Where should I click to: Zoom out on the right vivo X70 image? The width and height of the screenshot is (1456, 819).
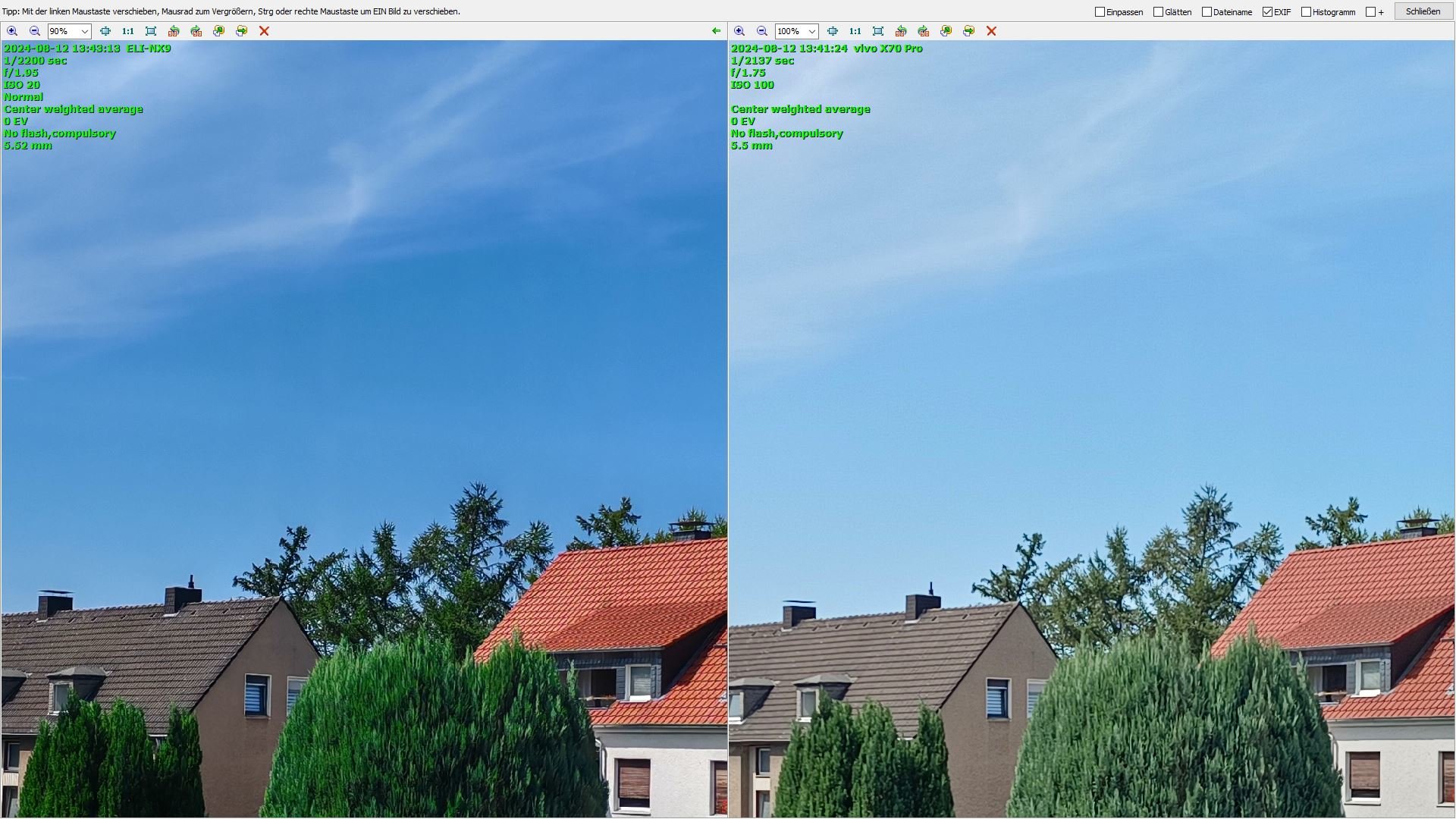(762, 31)
